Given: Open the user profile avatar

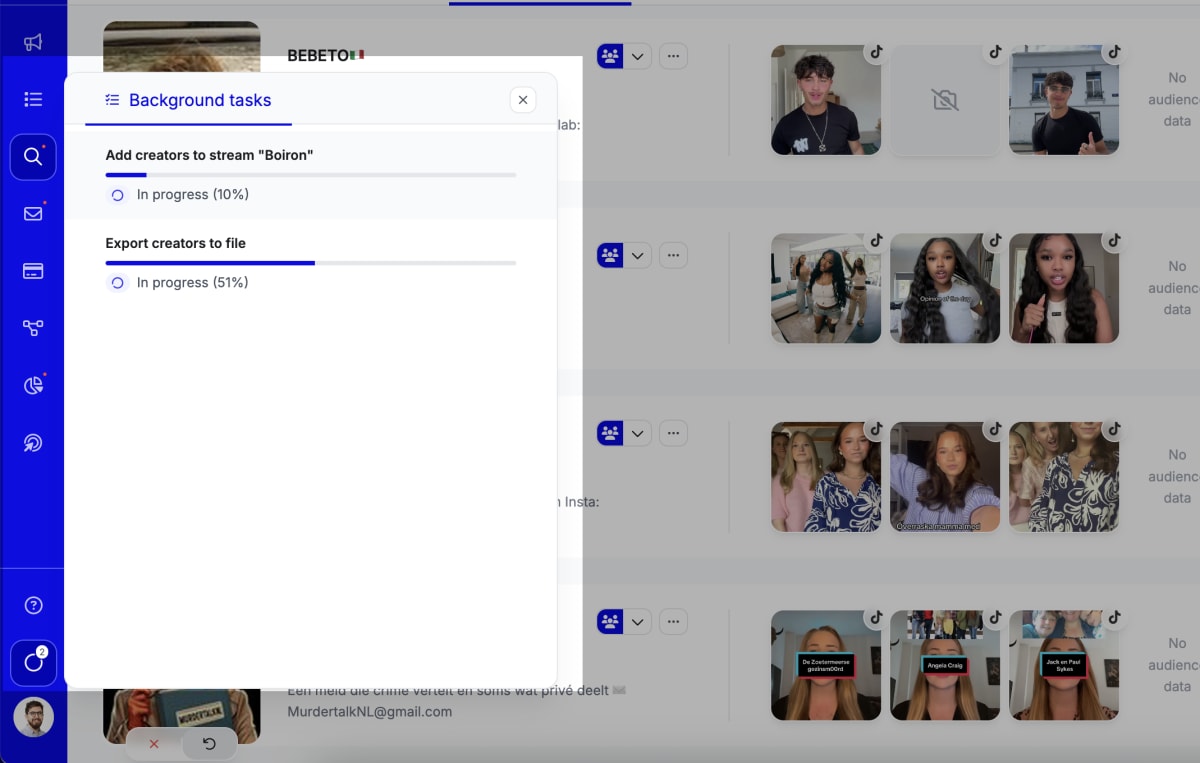Looking at the screenshot, I should pyautogui.click(x=33, y=717).
